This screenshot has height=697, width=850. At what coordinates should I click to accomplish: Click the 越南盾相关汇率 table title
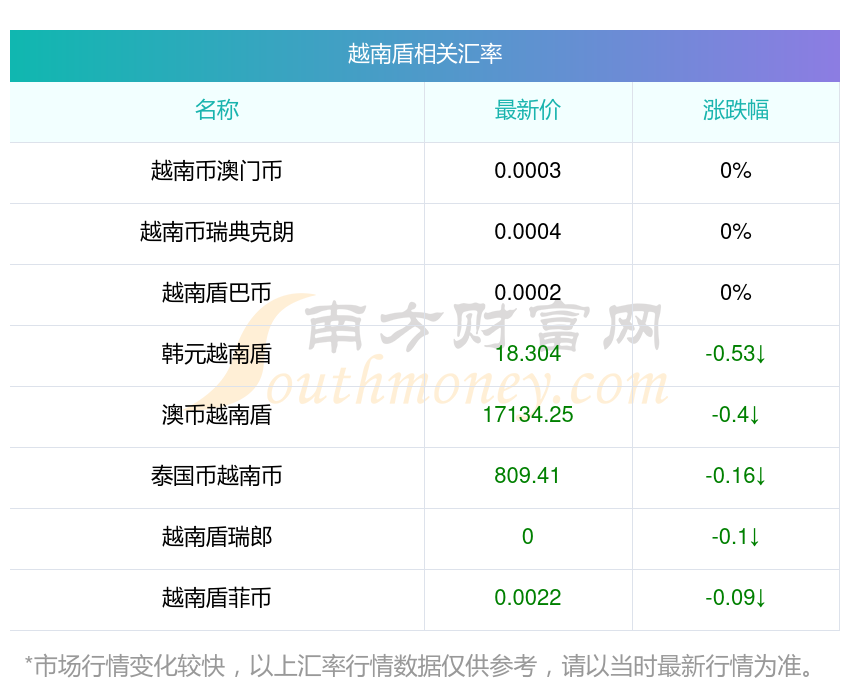pos(424,54)
